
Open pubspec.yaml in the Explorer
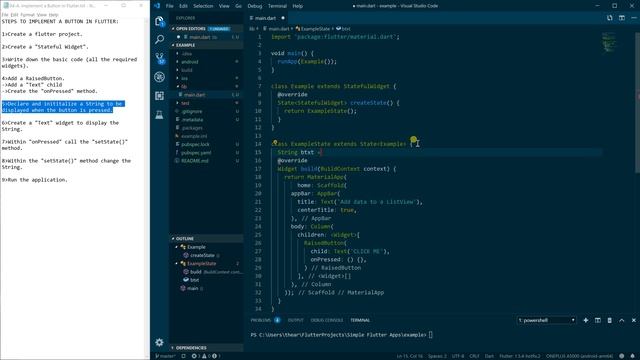pyautogui.click(x=196, y=153)
